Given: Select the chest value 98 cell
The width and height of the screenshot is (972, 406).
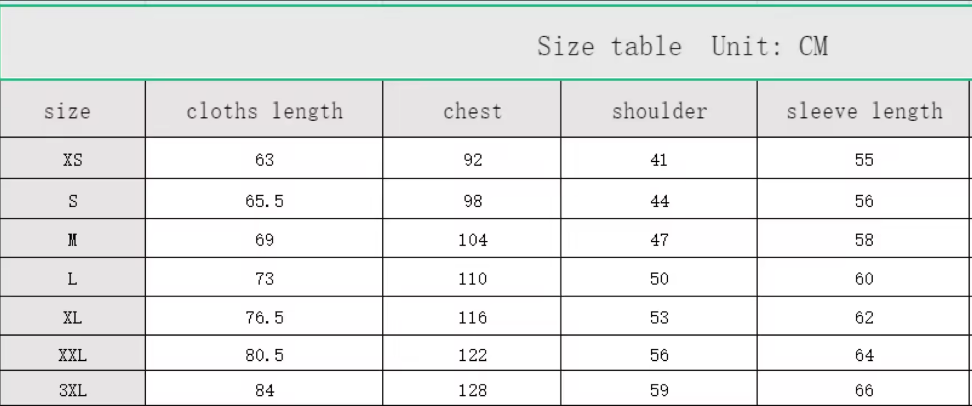Looking at the screenshot, I should point(472,201).
